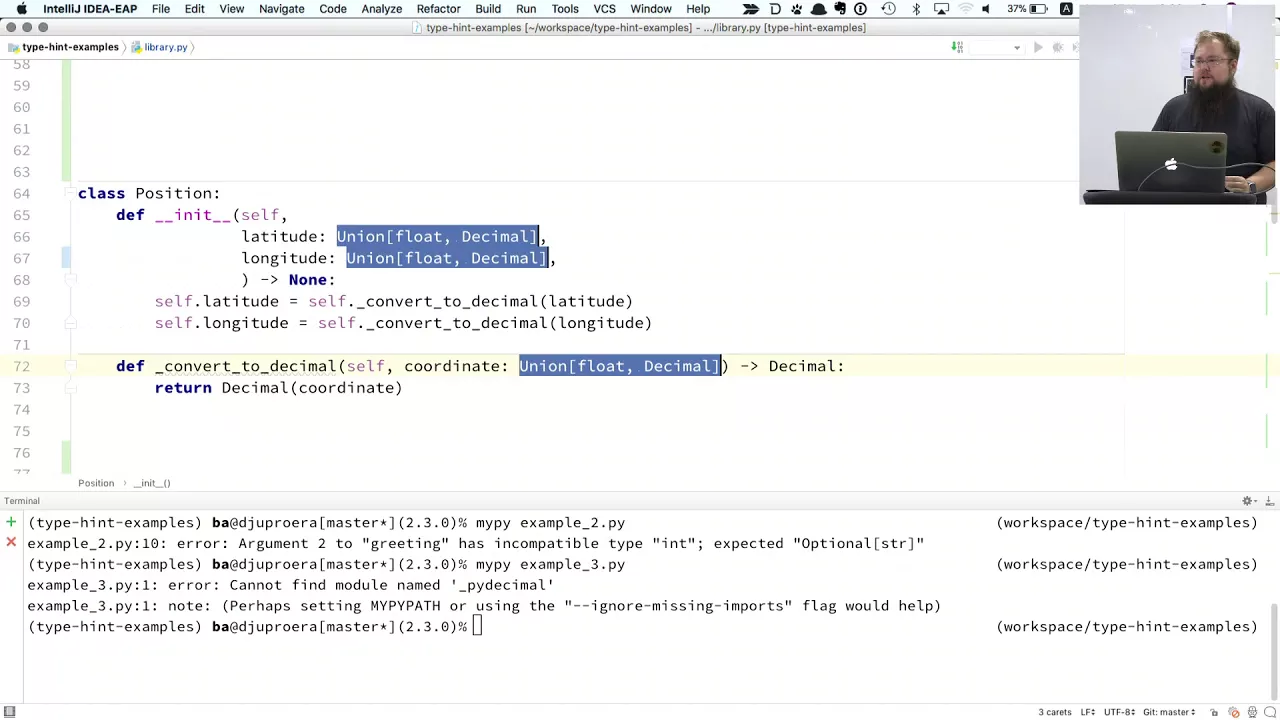Screen dimensions: 1280x720
Task: Click the AirPlay display icon in menu bar
Action: click(941, 9)
